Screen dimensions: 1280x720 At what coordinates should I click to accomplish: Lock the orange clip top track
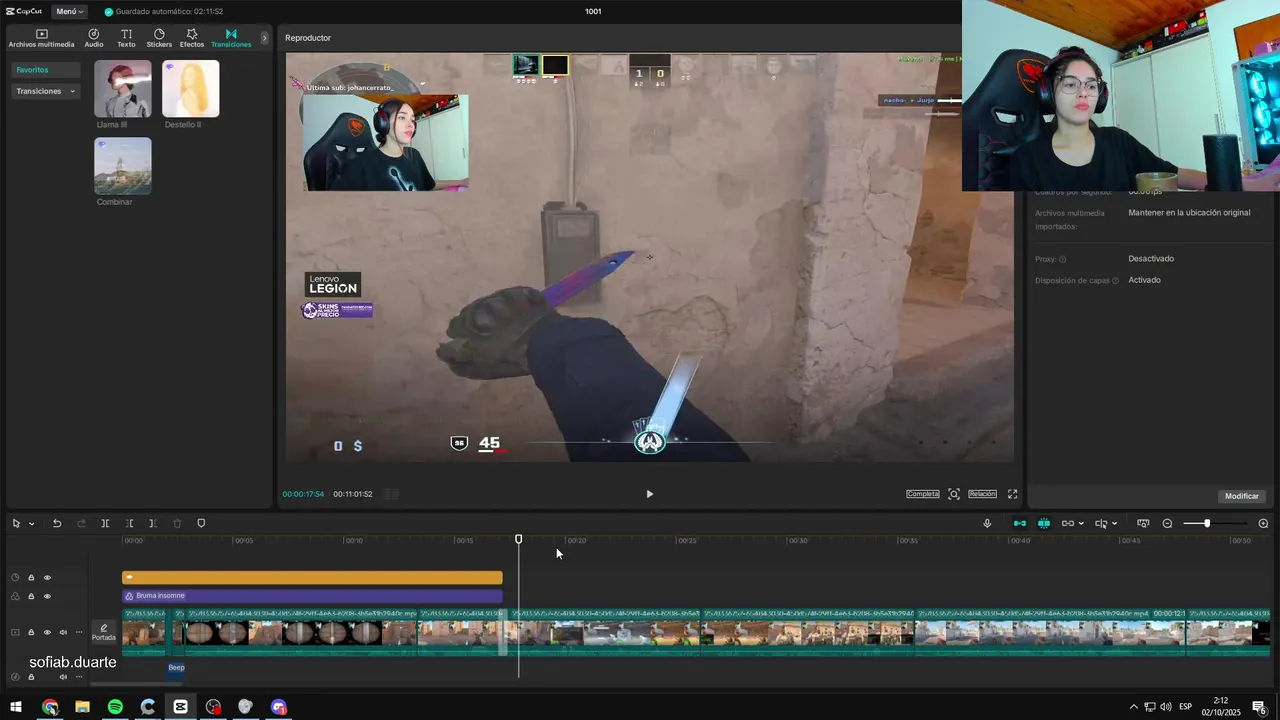31,577
